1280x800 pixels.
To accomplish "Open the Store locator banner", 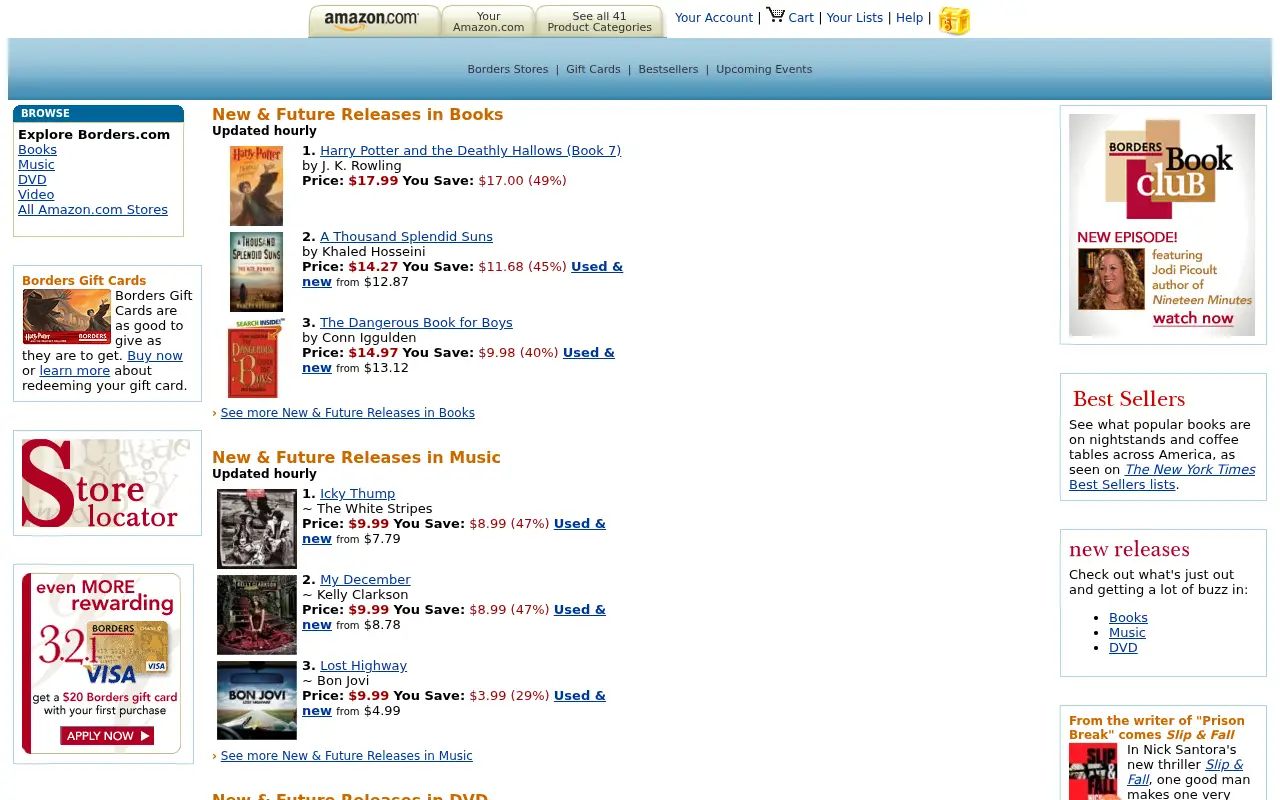I will [106, 483].
